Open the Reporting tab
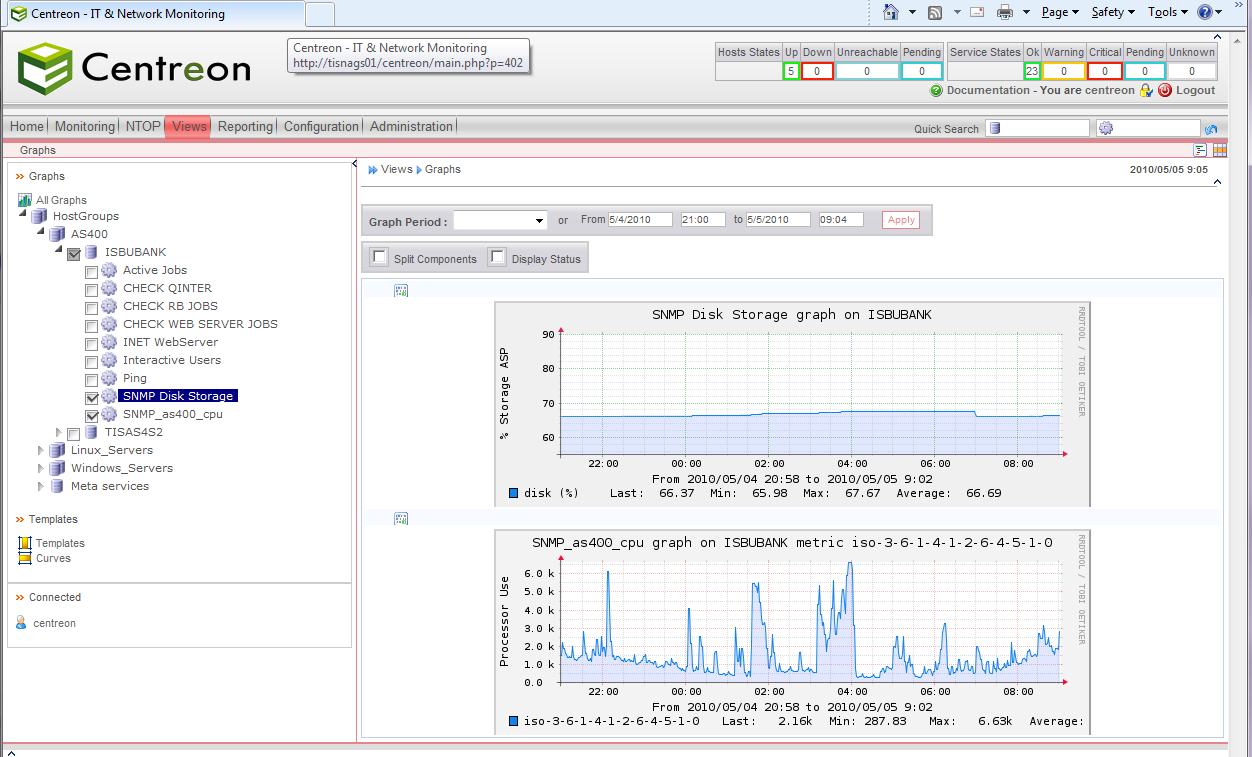1252x757 pixels. [x=246, y=126]
